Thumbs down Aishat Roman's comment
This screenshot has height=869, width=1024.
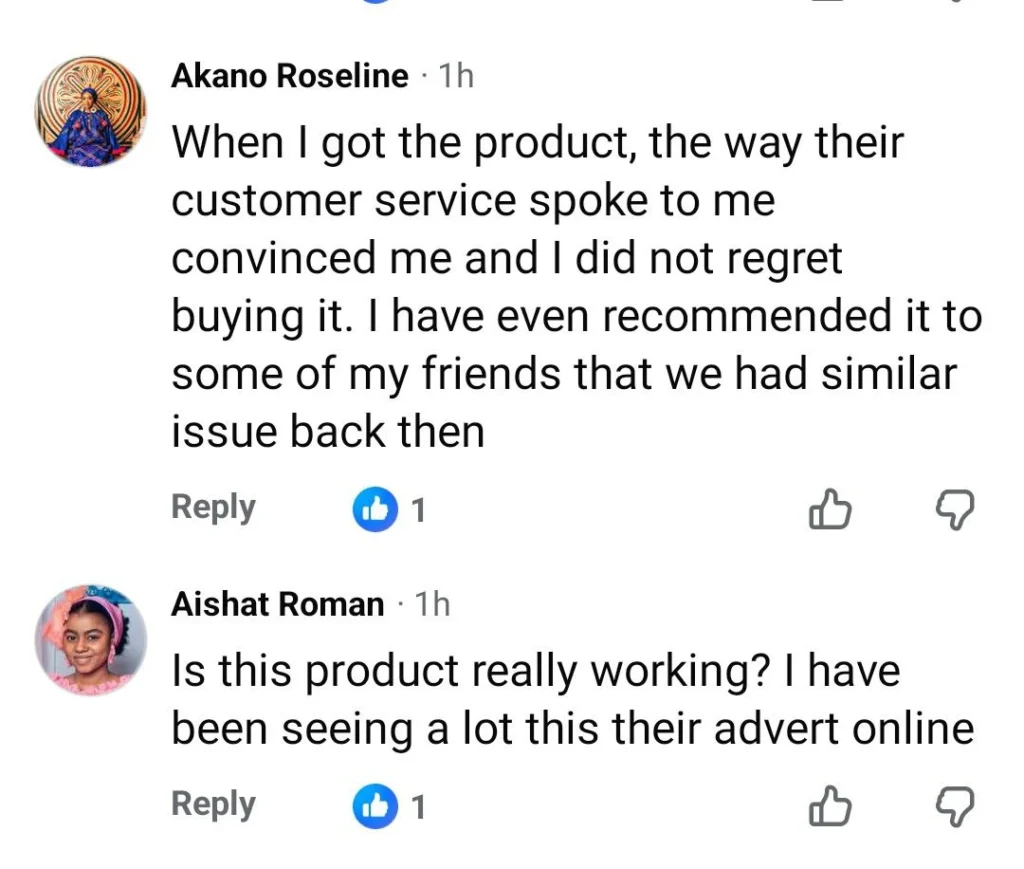[953, 807]
